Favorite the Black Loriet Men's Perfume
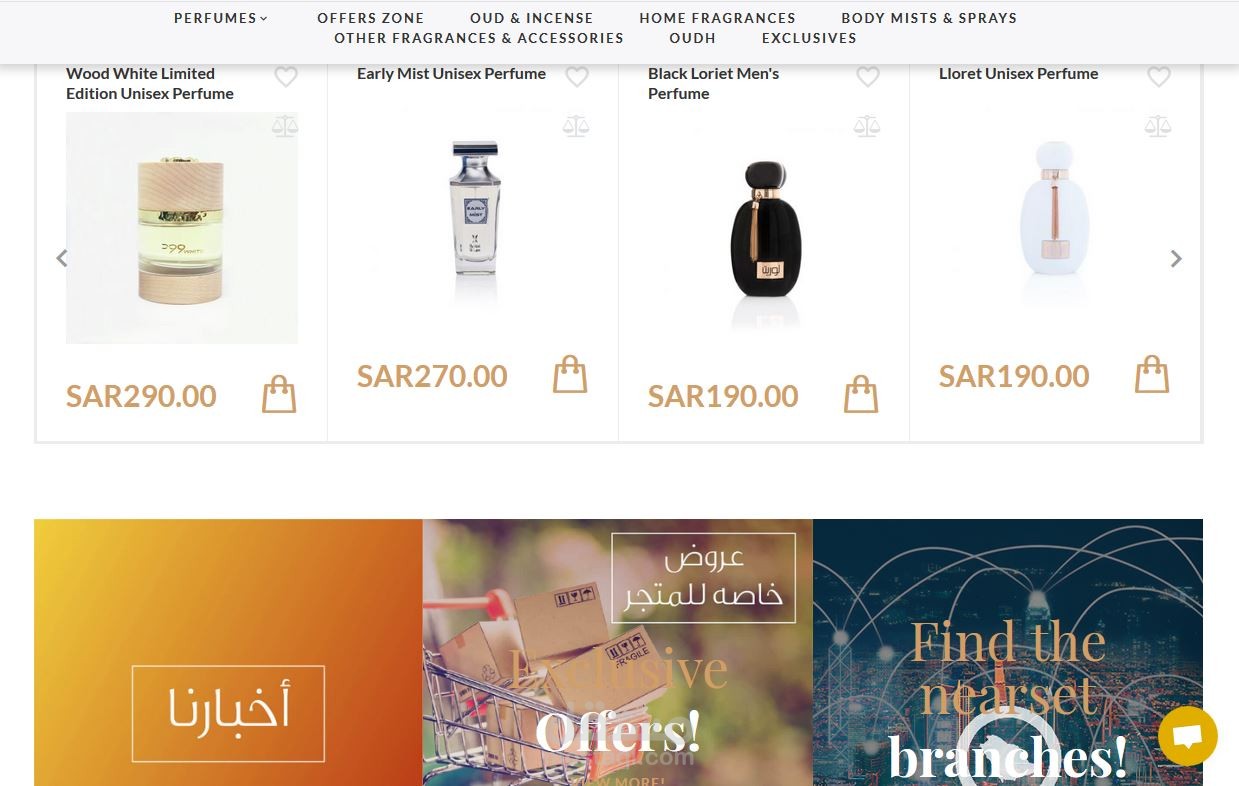 pos(868,76)
